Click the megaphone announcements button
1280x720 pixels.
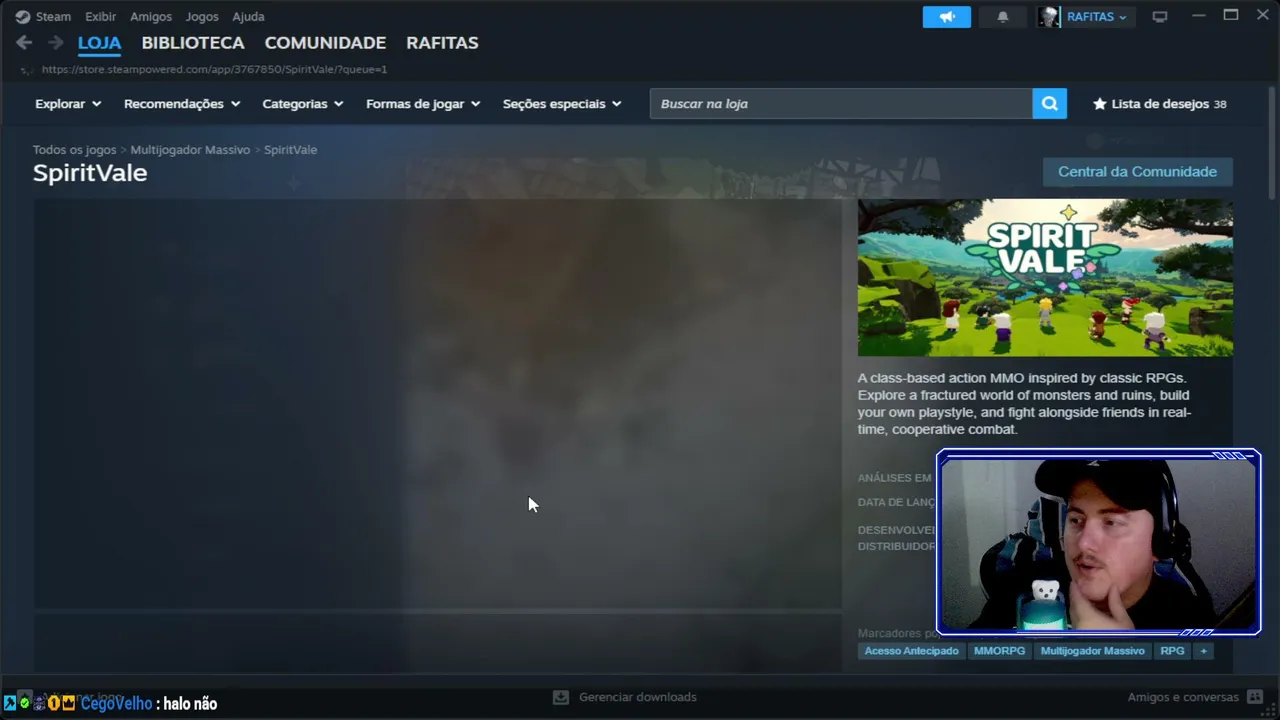946,17
